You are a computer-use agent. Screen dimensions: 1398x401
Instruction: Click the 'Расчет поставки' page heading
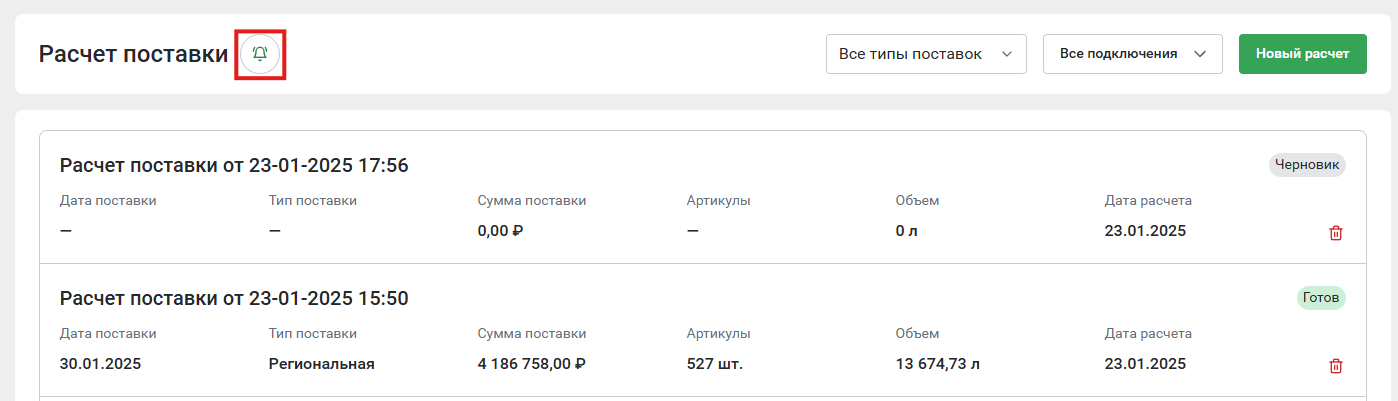pos(133,54)
